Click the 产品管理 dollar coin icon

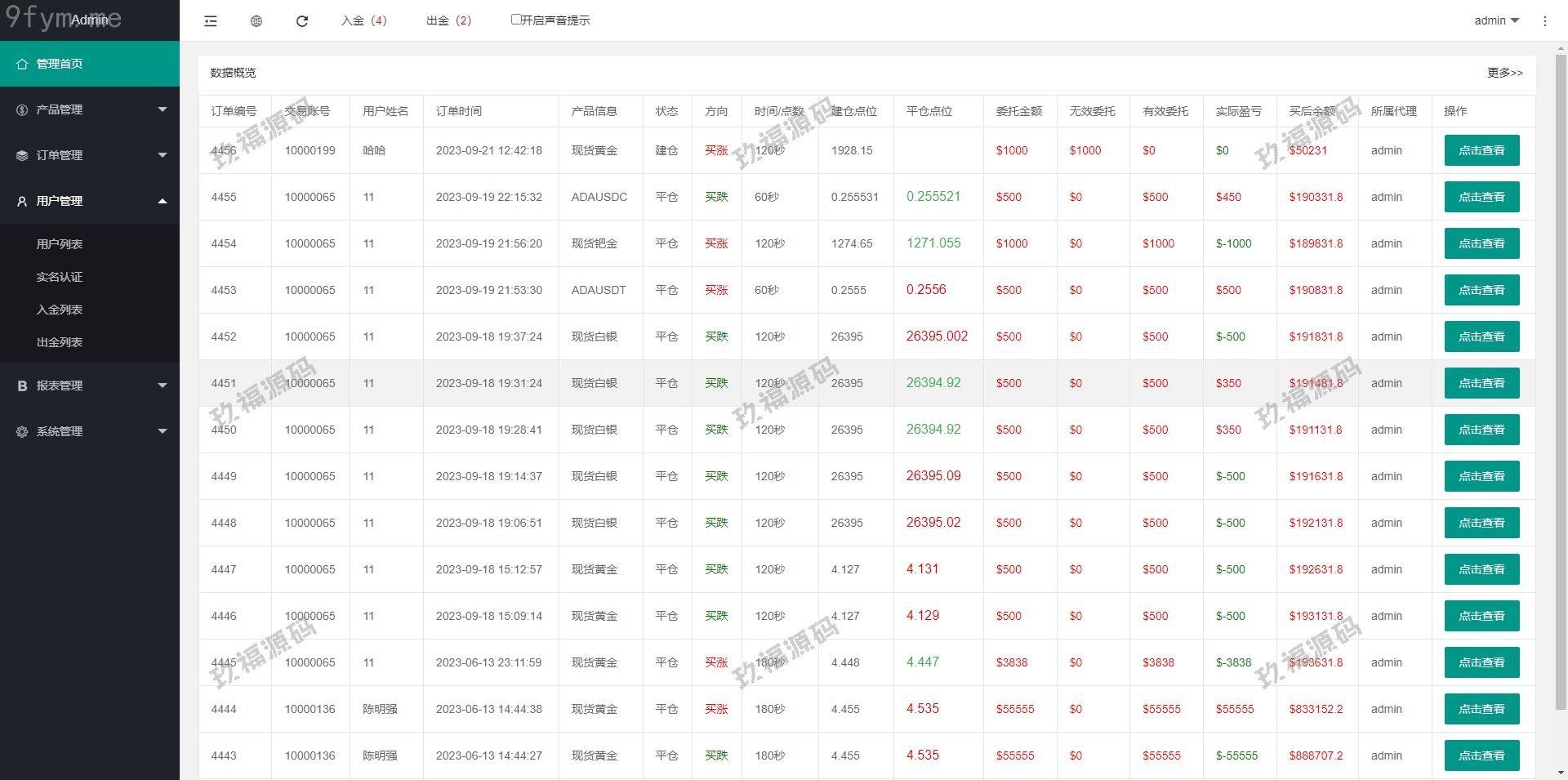[x=22, y=109]
